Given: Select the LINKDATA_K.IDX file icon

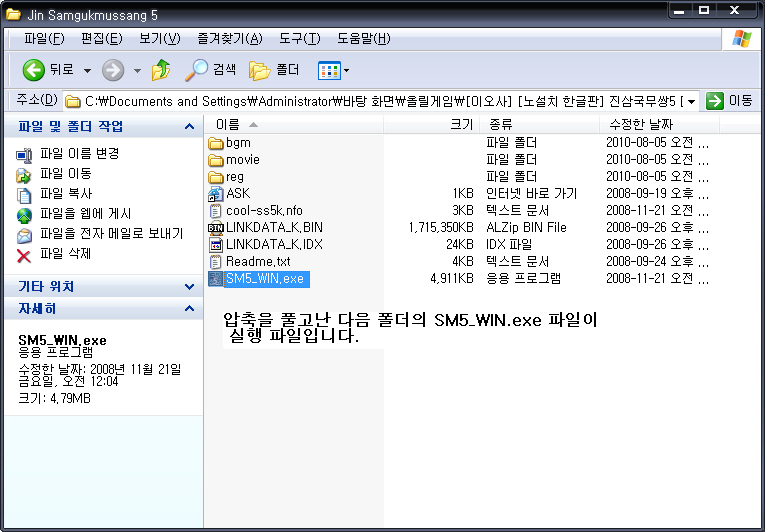Looking at the screenshot, I should (x=216, y=245).
